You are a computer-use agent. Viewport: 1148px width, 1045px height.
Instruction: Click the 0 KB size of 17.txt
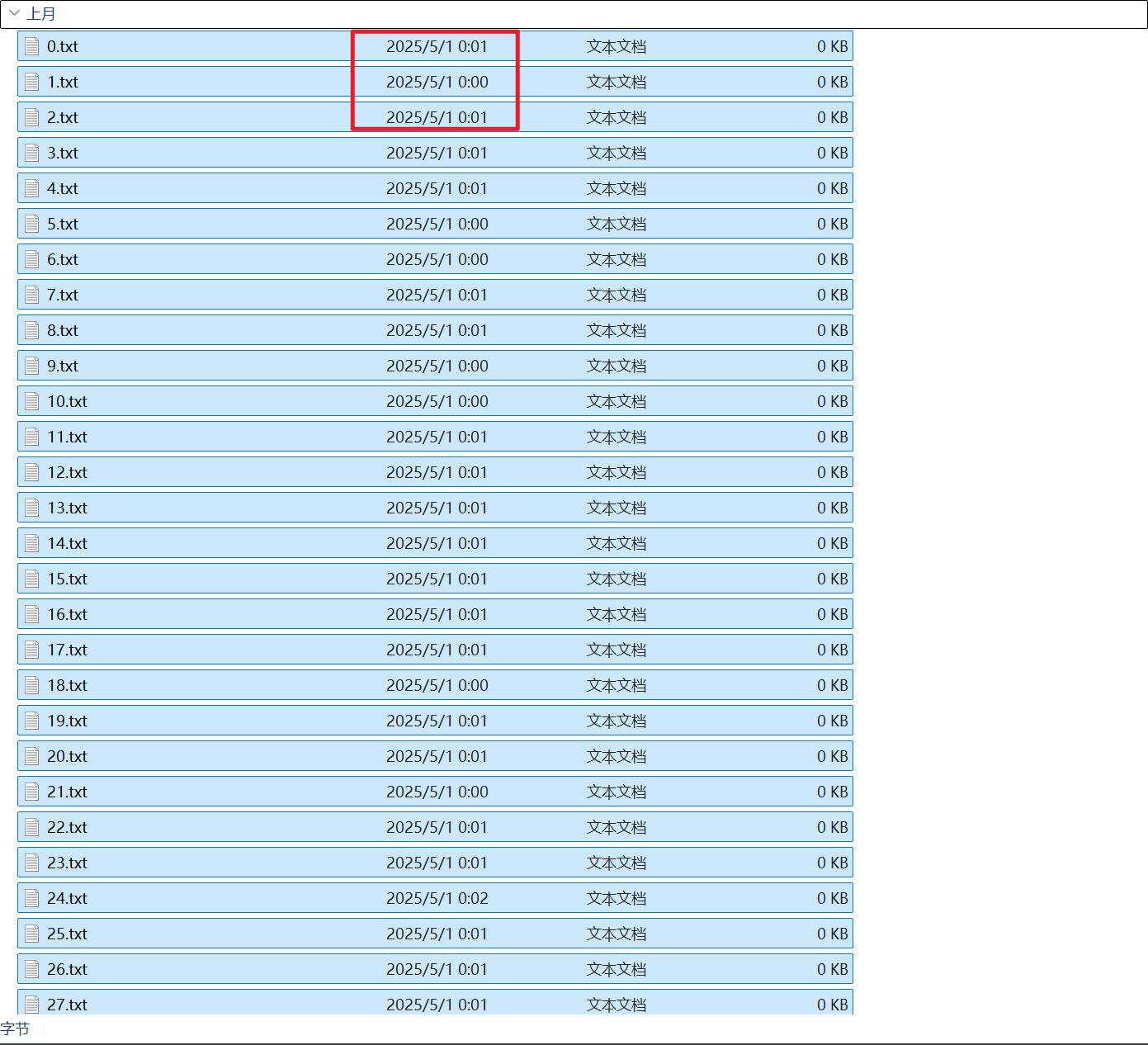[833, 650]
